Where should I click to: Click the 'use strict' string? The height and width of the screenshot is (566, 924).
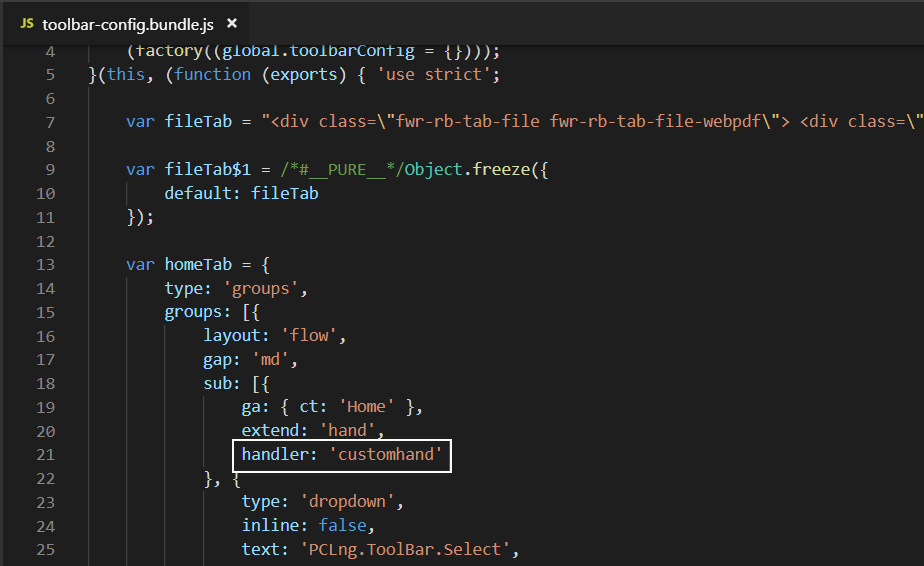click(x=434, y=74)
